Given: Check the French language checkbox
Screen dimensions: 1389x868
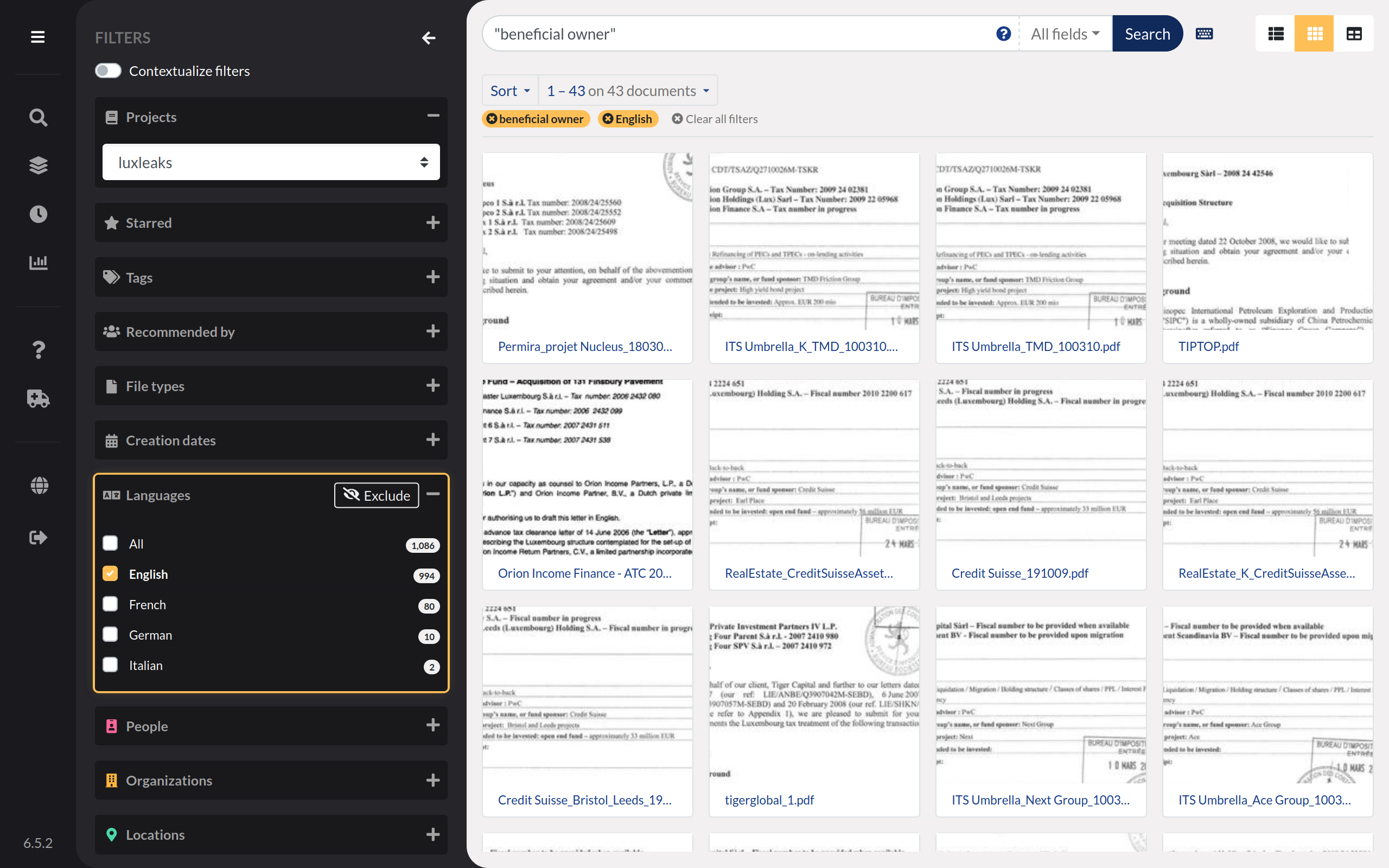Looking at the screenshot, I should coord(110,604).
